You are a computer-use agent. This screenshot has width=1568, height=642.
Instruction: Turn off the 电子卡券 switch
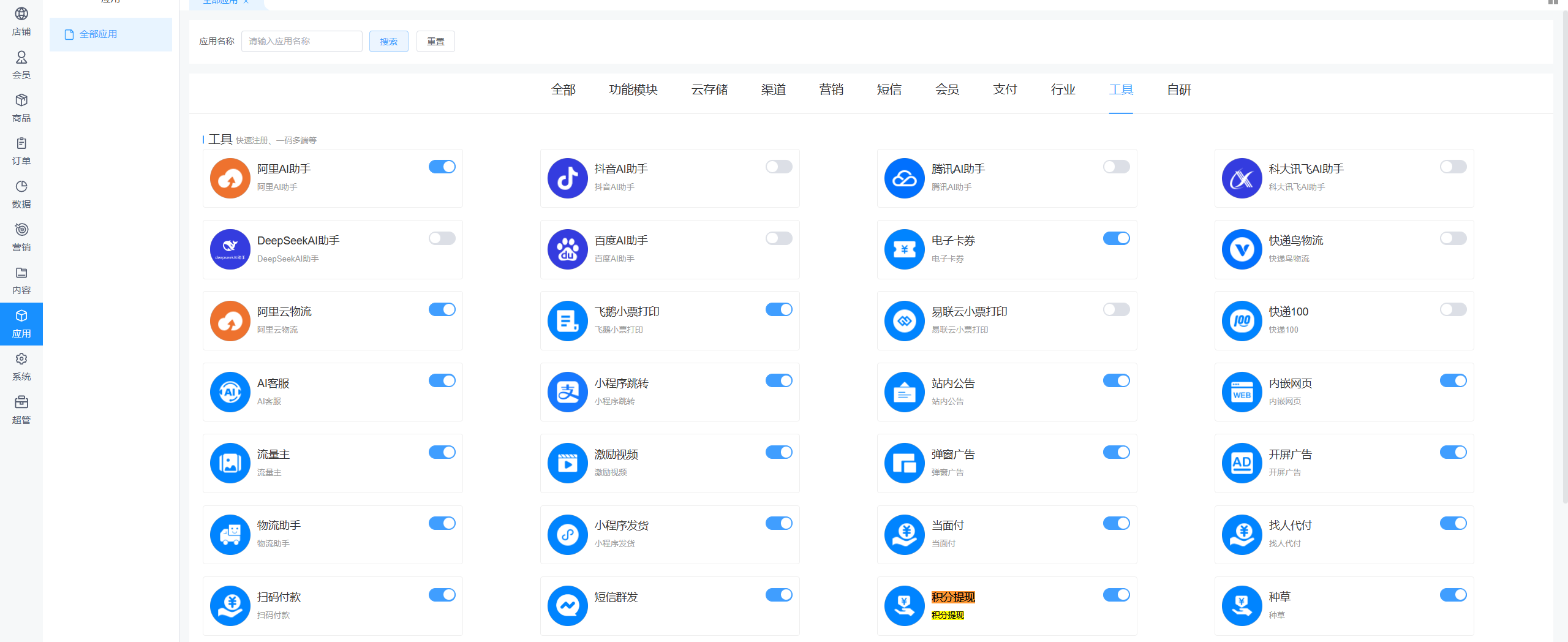[x=1117, y=238]
